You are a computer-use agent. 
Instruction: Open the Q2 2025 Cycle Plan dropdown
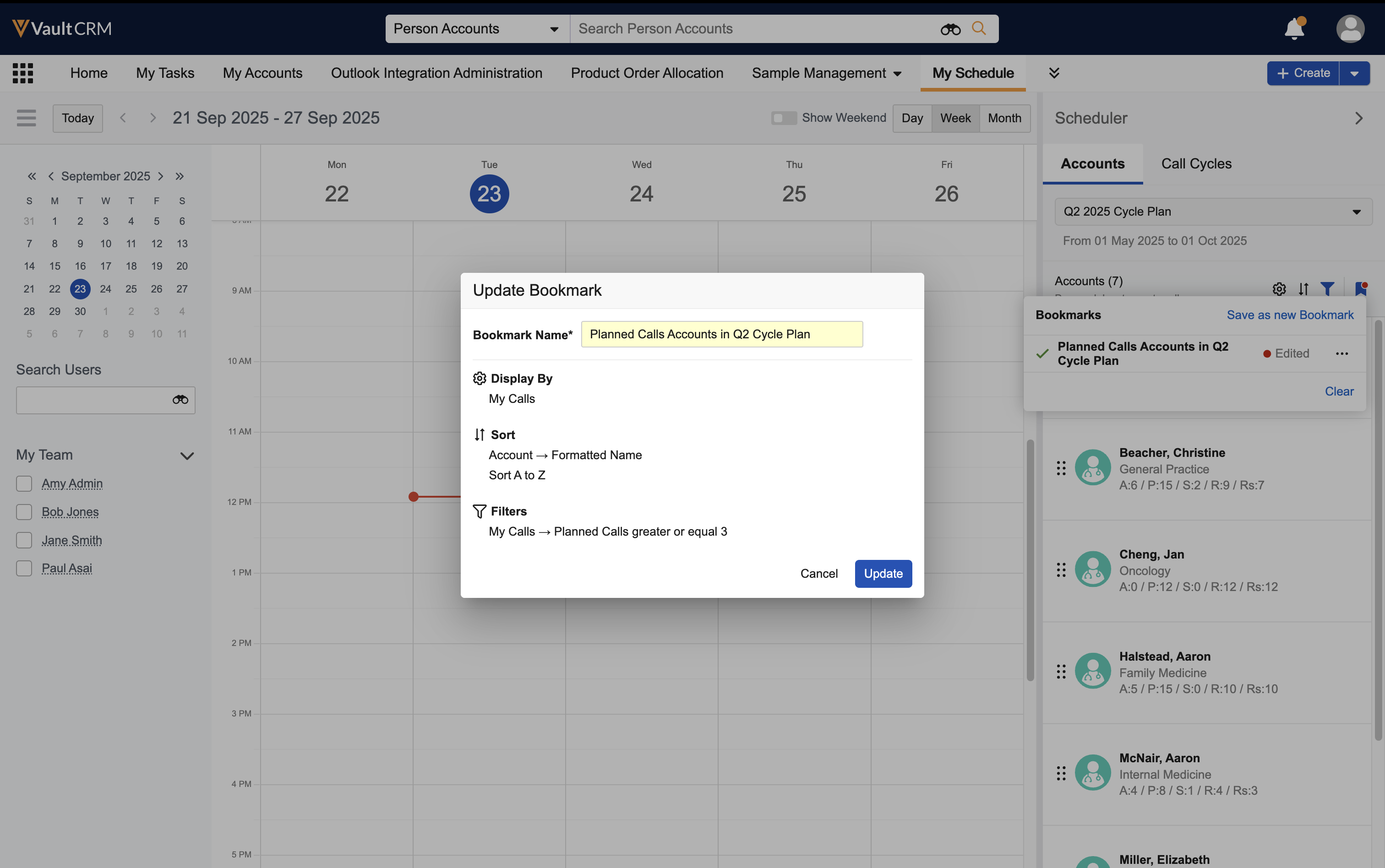(1213, 212)
